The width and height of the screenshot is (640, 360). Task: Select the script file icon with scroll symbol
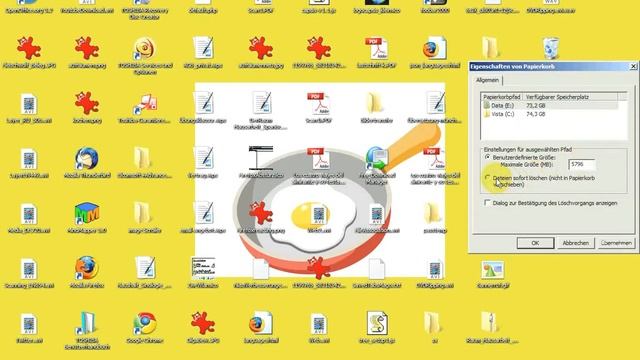point(376,323)
